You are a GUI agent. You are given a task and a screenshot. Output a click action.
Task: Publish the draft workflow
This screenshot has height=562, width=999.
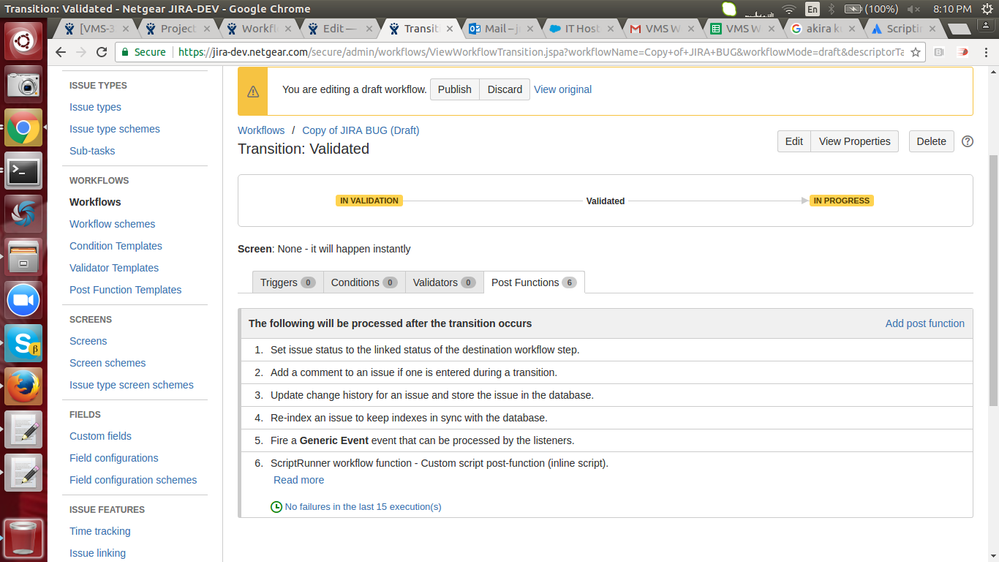click(454, 89)
